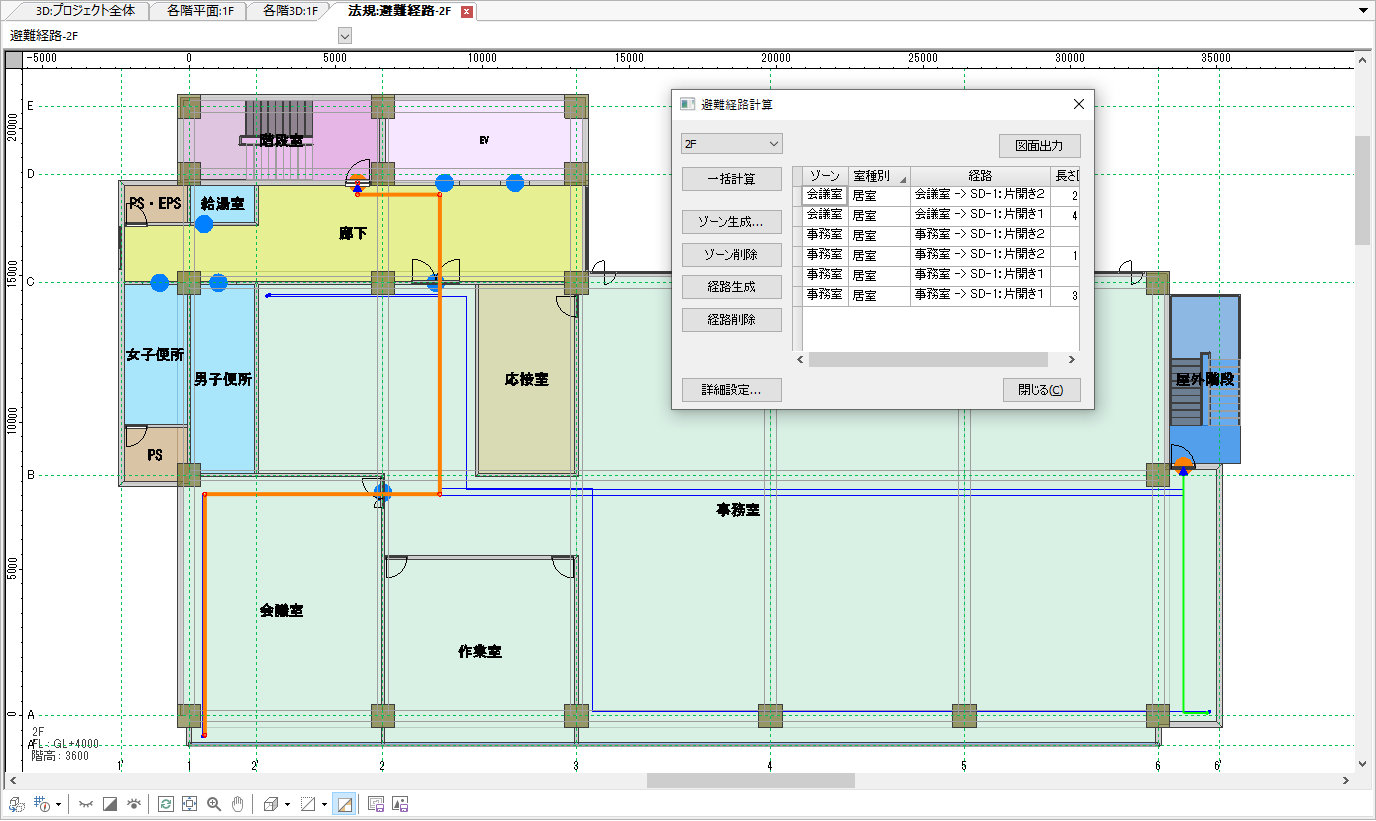Toggle the grid compass snap icon
Screen dimensions: 1376x821
tap(42, 804)
